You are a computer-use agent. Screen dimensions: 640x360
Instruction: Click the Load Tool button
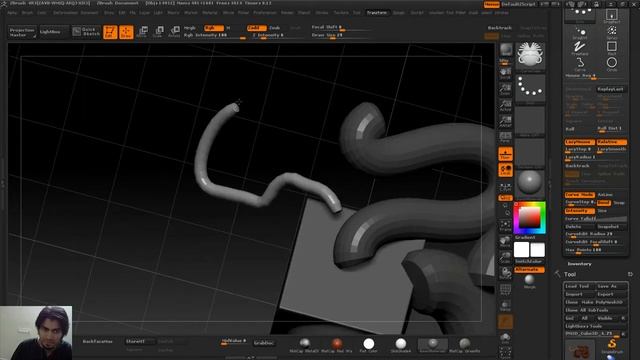pyautogui.click(x=579, y=286)
